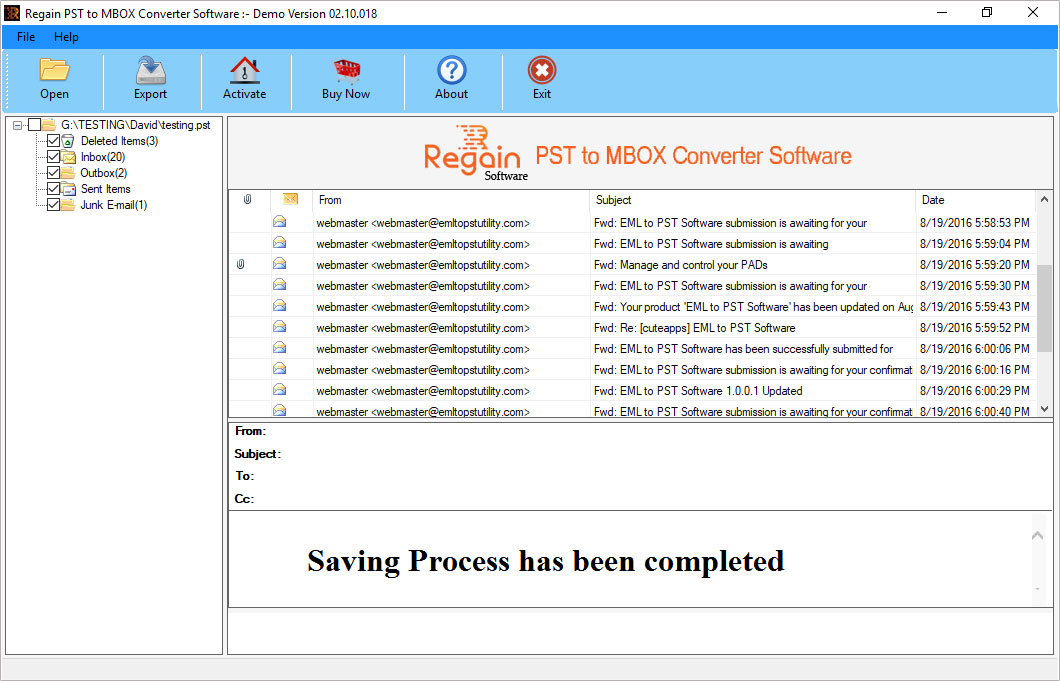The height and width of the screenshot is (681, 1060).
Task: Click preview pane scroll up arrow
Action: [x=1037, y=536]
